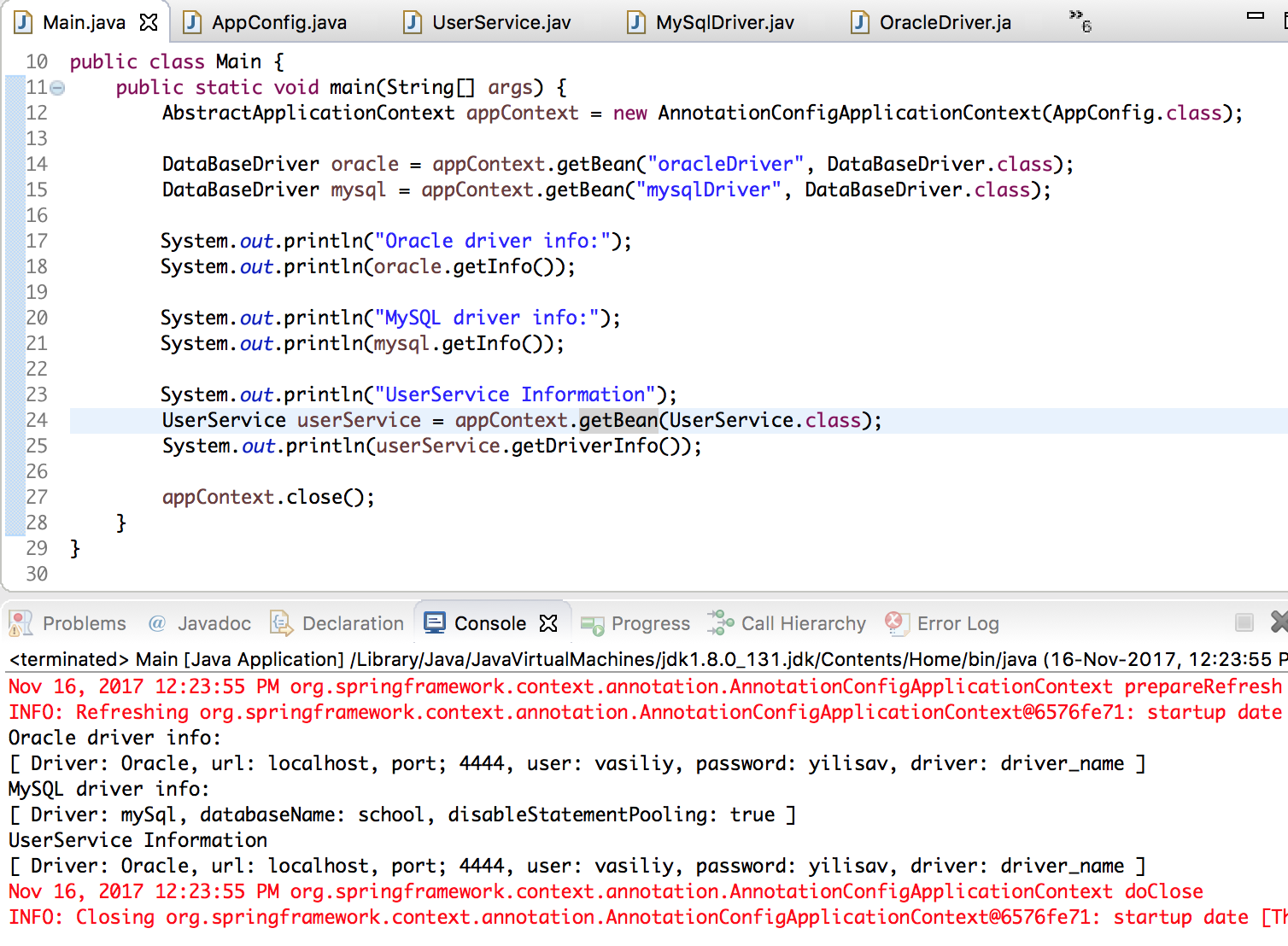This screenshot has width=1288, height=946.
Task: Open the OracleDriver.java tab
Action: click(945, 22)
